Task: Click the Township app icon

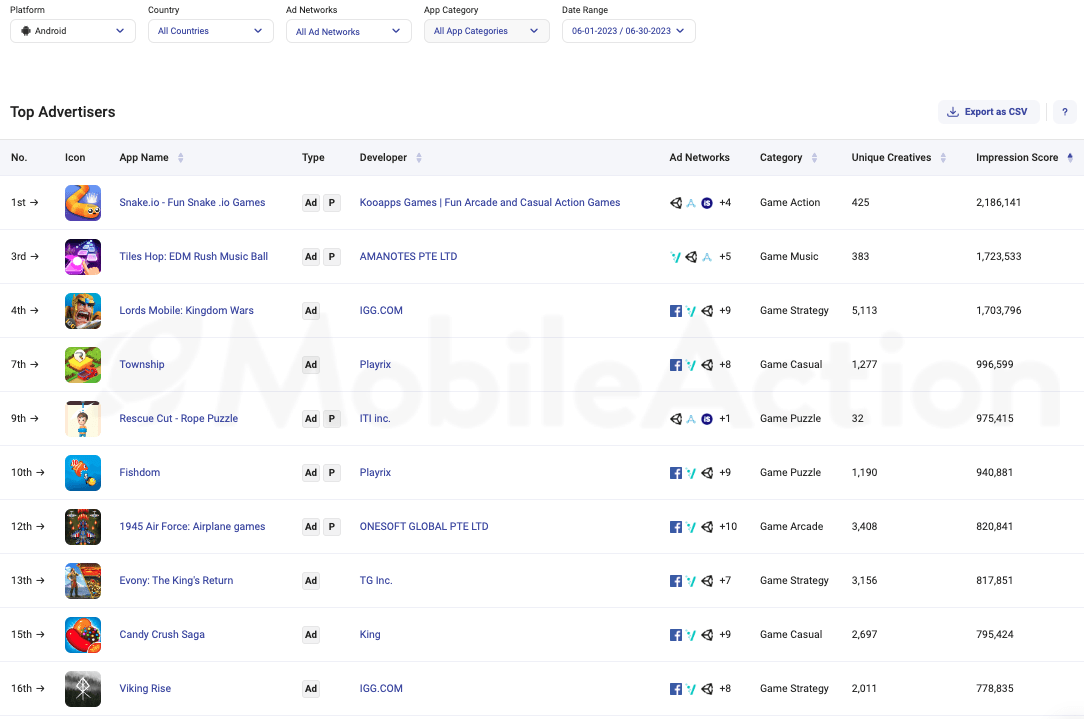Action: (x=83, y=364)
